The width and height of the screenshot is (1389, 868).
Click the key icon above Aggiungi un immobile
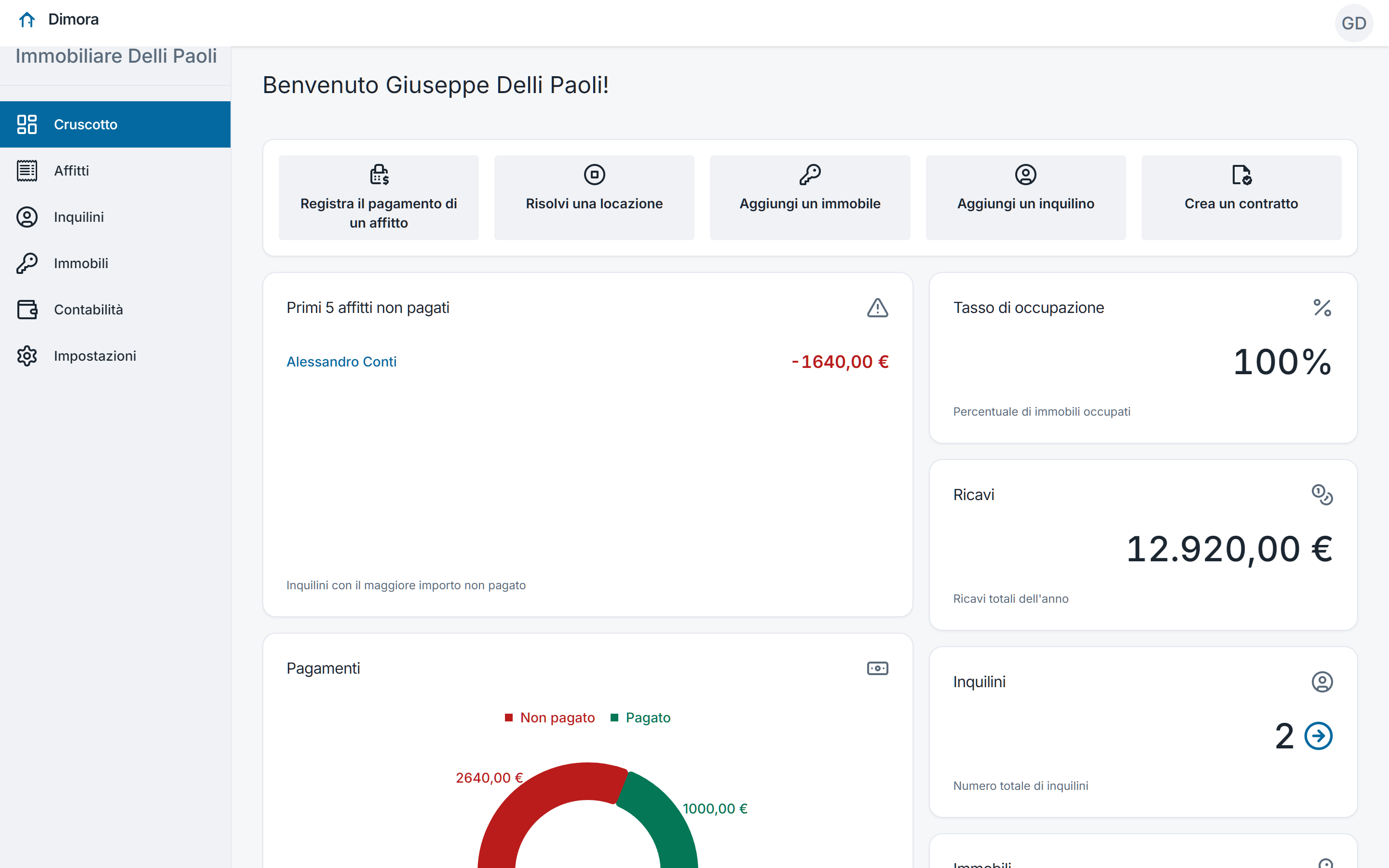pyautogui.click(x=810, y=175)
